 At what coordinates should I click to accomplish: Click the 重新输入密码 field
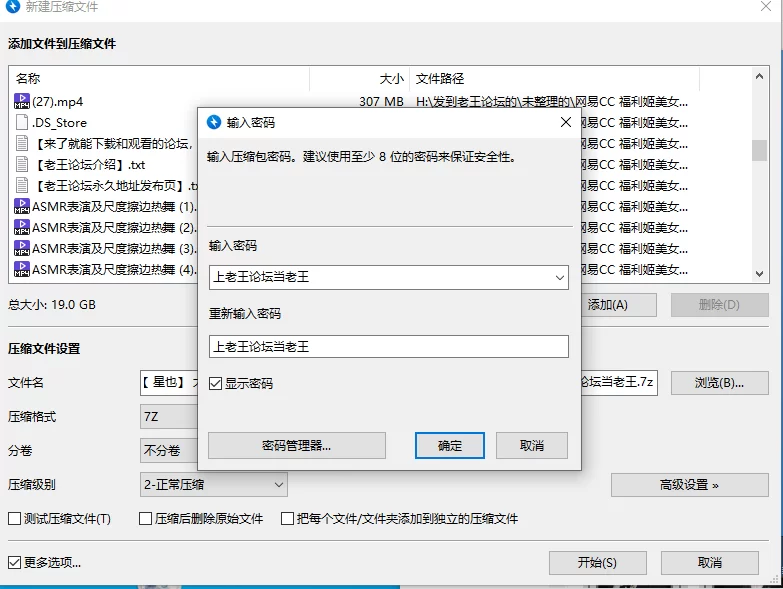tap(389, 346)
